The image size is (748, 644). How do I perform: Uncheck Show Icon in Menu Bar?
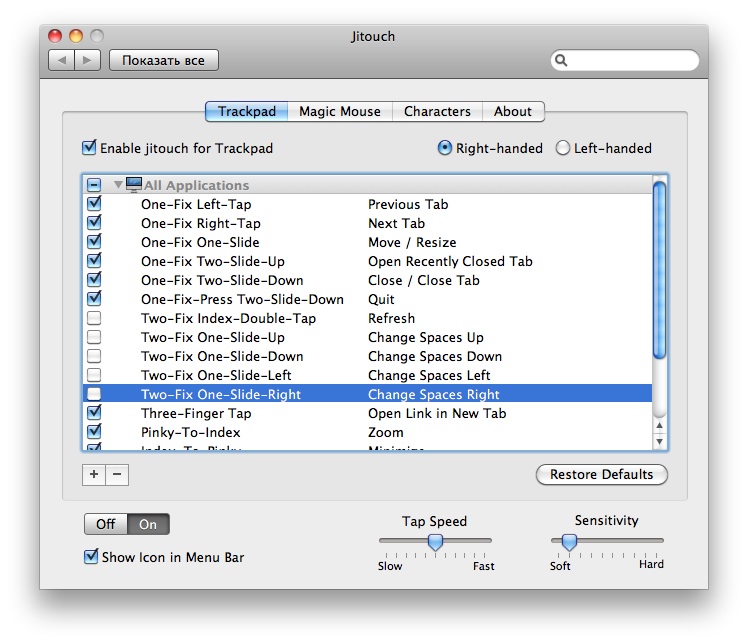[91, 557]
